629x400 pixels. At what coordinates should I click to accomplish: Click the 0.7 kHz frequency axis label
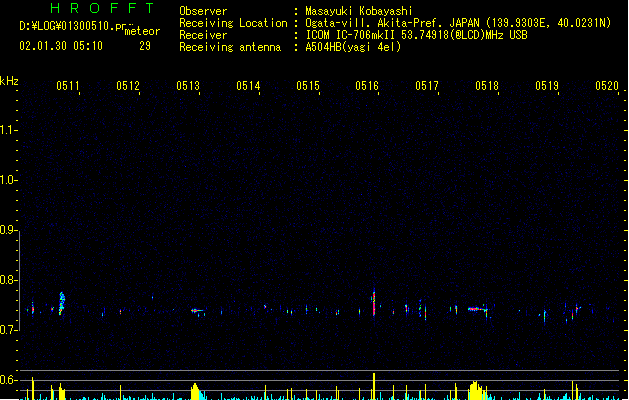8,330
